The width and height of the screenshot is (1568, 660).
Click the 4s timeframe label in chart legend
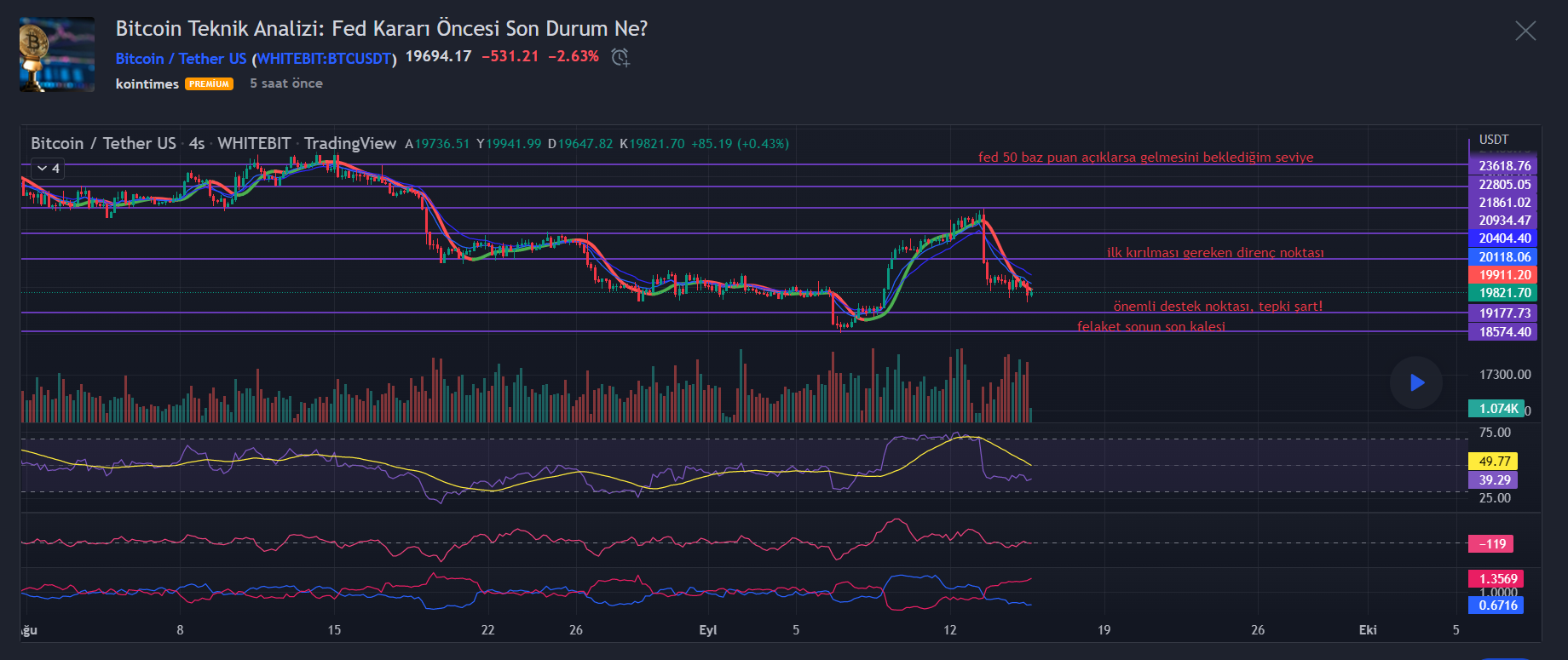pos(197,143)
